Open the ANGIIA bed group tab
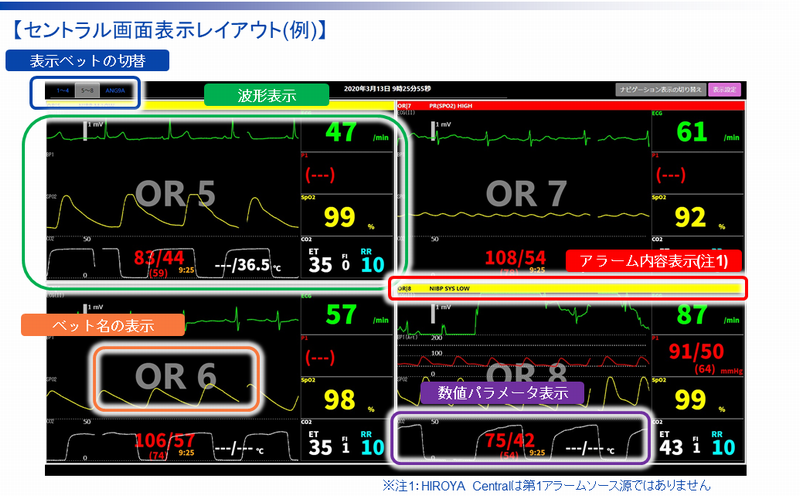This screenshot has width=800, height=496. tap(118, 91)
